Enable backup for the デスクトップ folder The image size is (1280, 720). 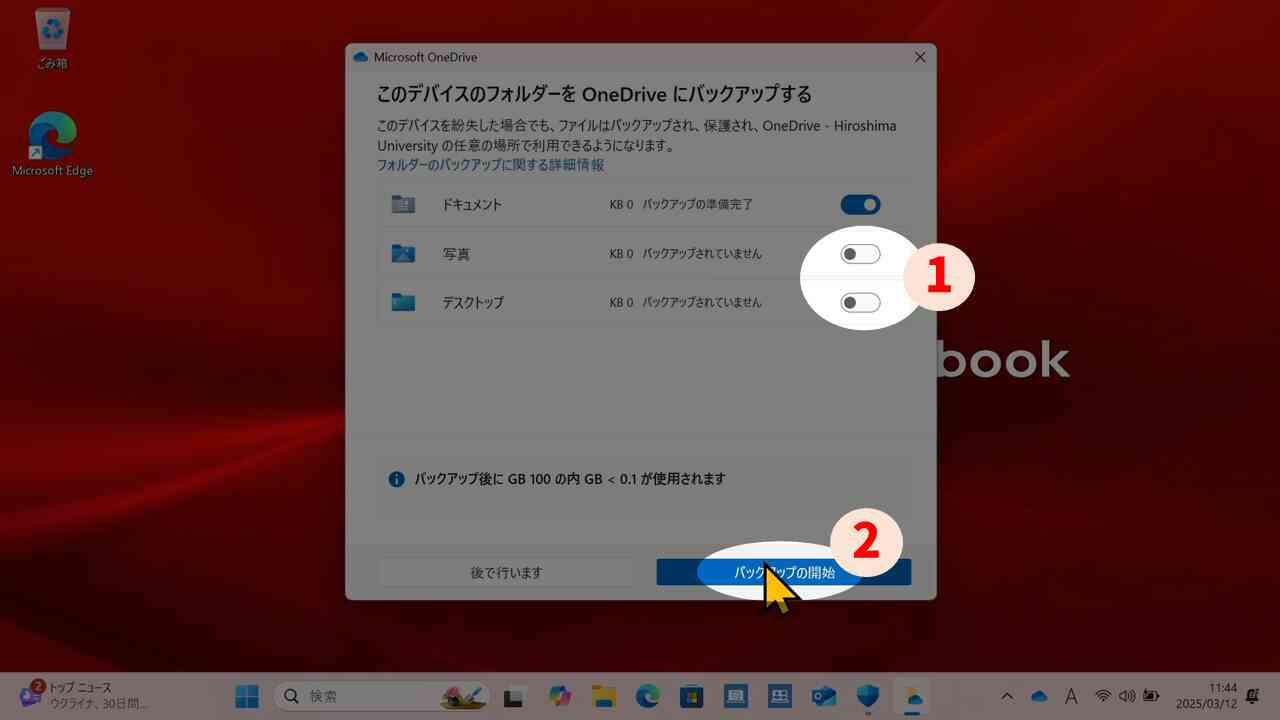point(859,302)
